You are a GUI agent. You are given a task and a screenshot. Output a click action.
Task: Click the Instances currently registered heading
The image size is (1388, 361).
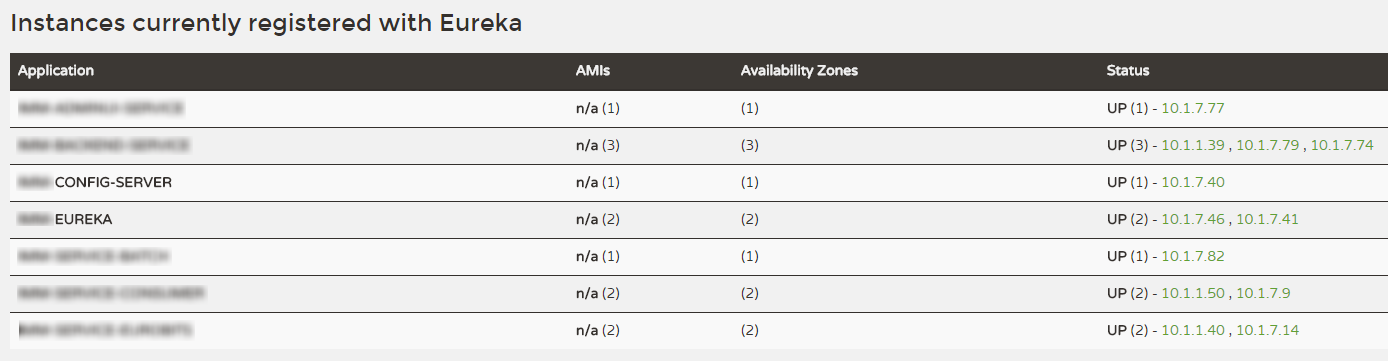266,24
